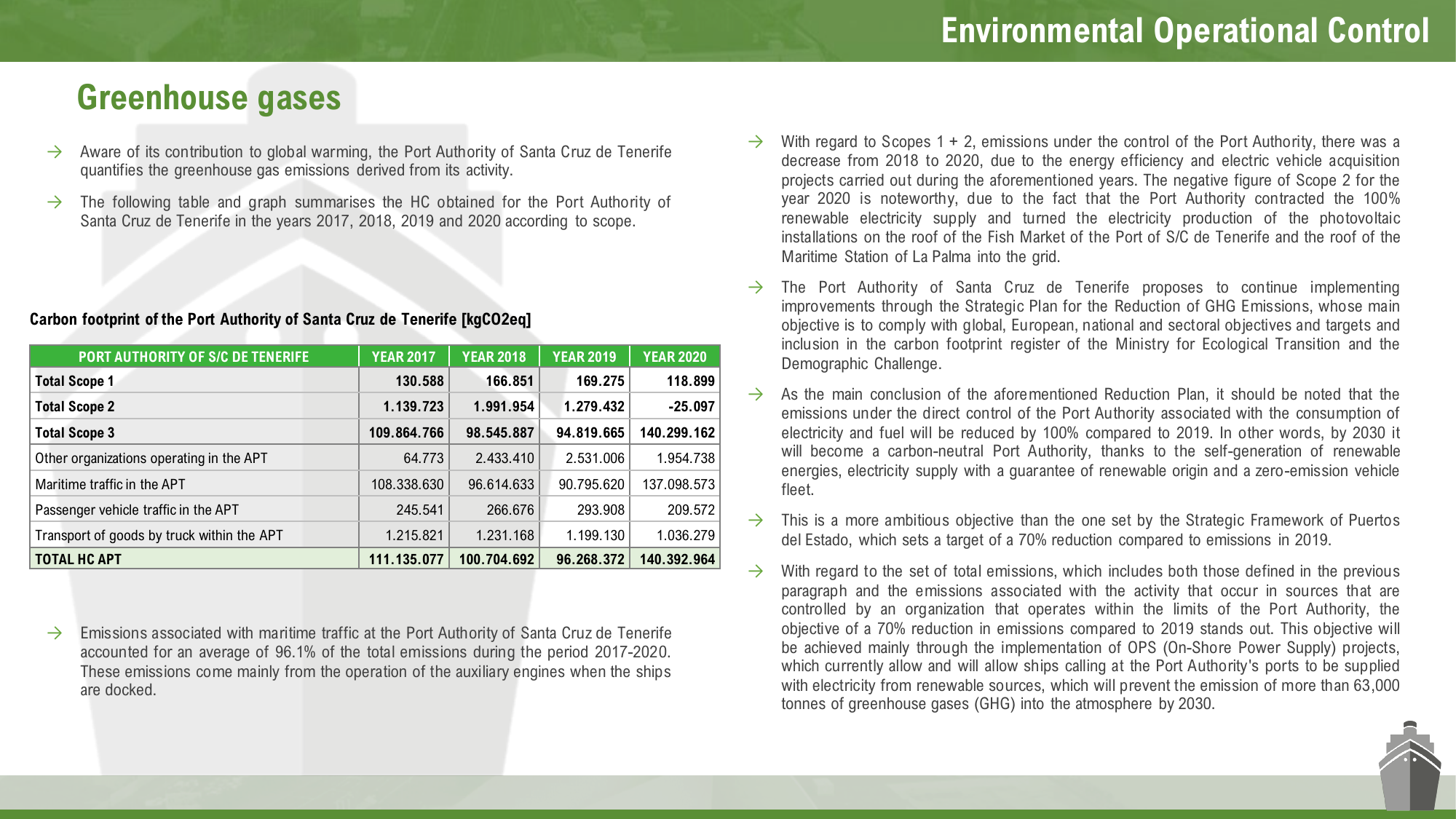Click the arrow bullet beside 'With regard to Scopes 1 + 2'

pos(756,141)
